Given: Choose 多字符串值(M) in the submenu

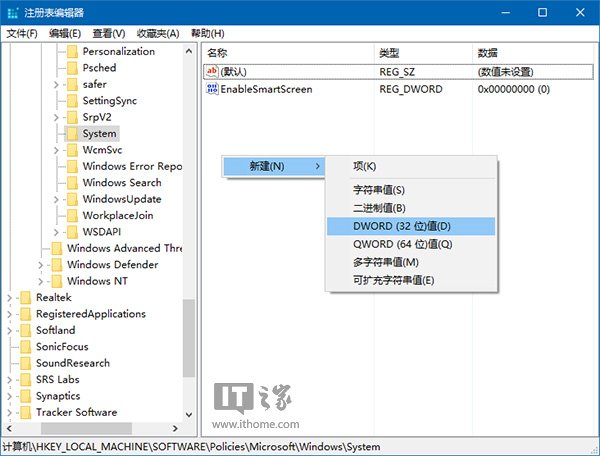Looking at the screenshot, I should pyautogui.click(x=411, y=262).
